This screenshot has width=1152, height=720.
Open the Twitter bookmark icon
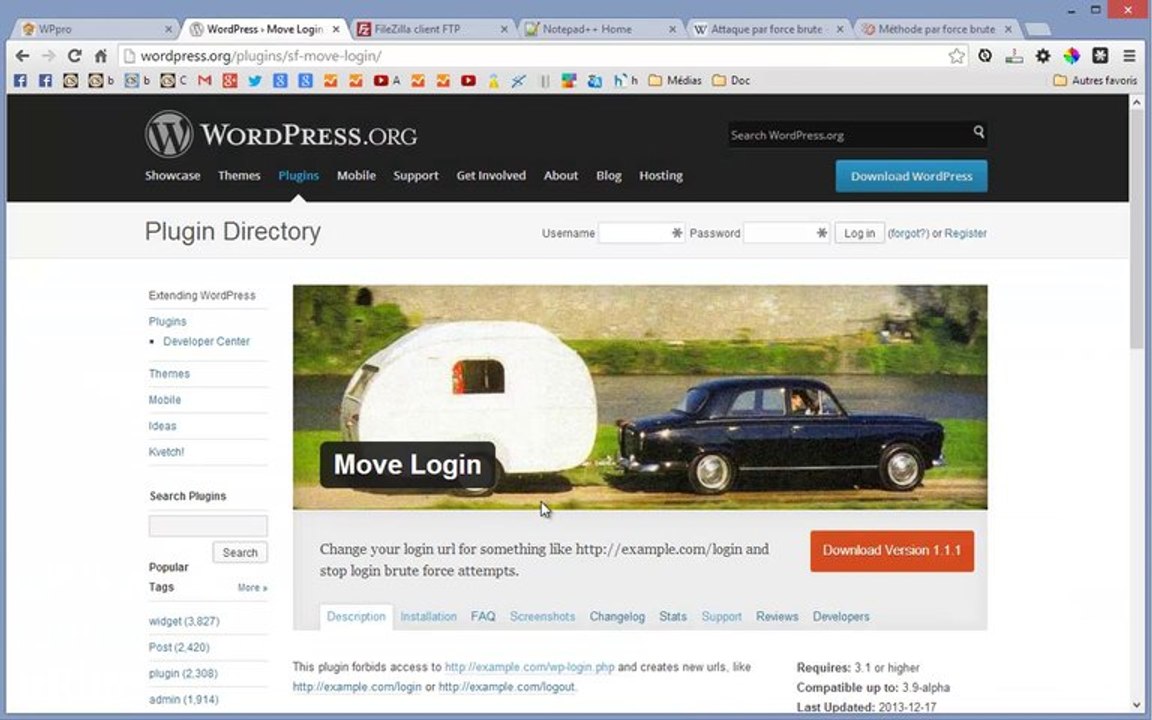tap(255, 81)
